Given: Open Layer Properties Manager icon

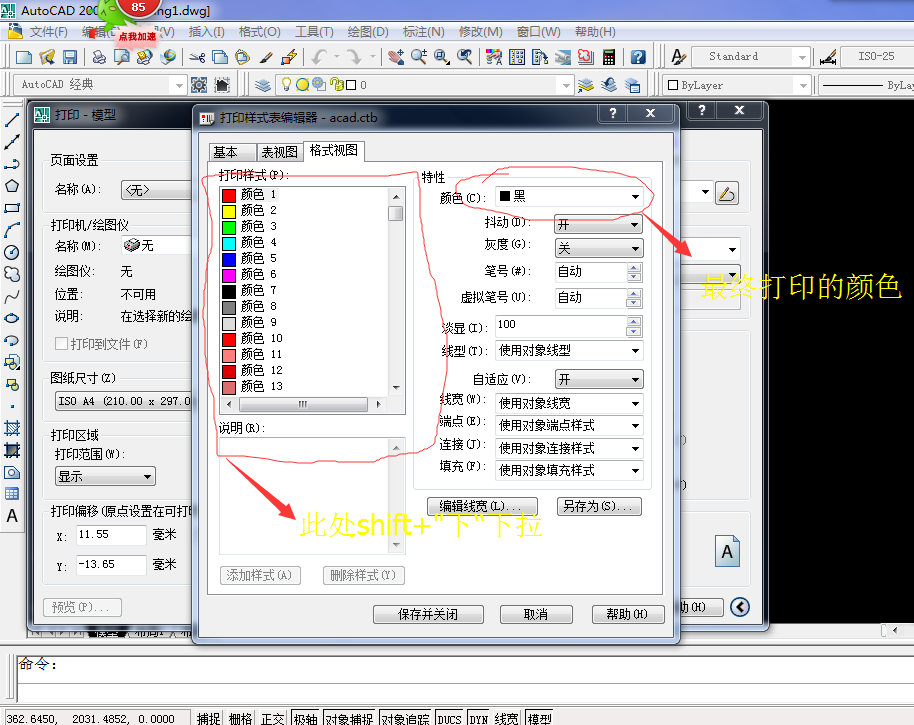Looking at the screenshot, I should click(263, 85).
